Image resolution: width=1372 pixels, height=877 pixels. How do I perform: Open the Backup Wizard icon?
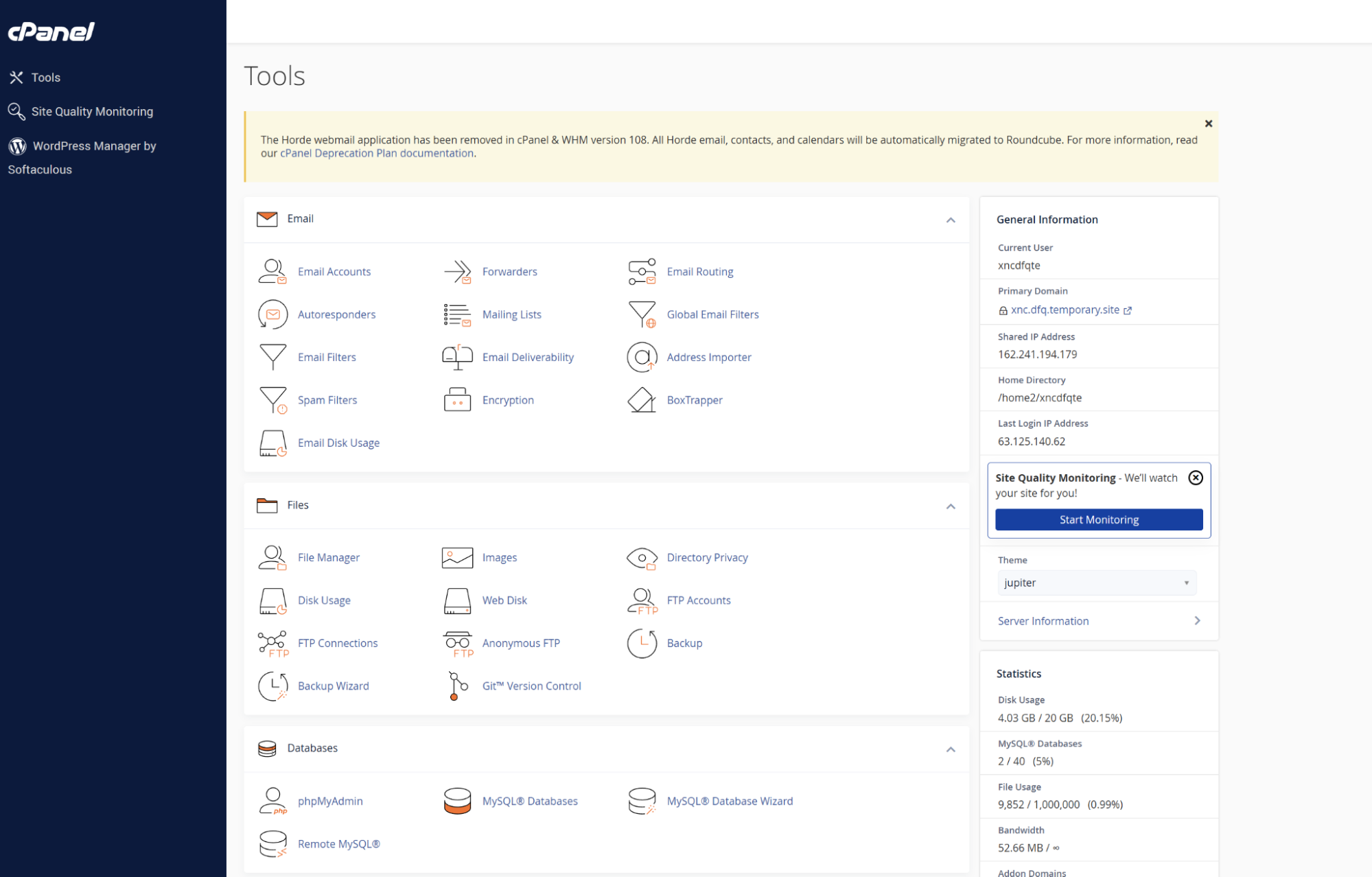click(x=272, y=686)
